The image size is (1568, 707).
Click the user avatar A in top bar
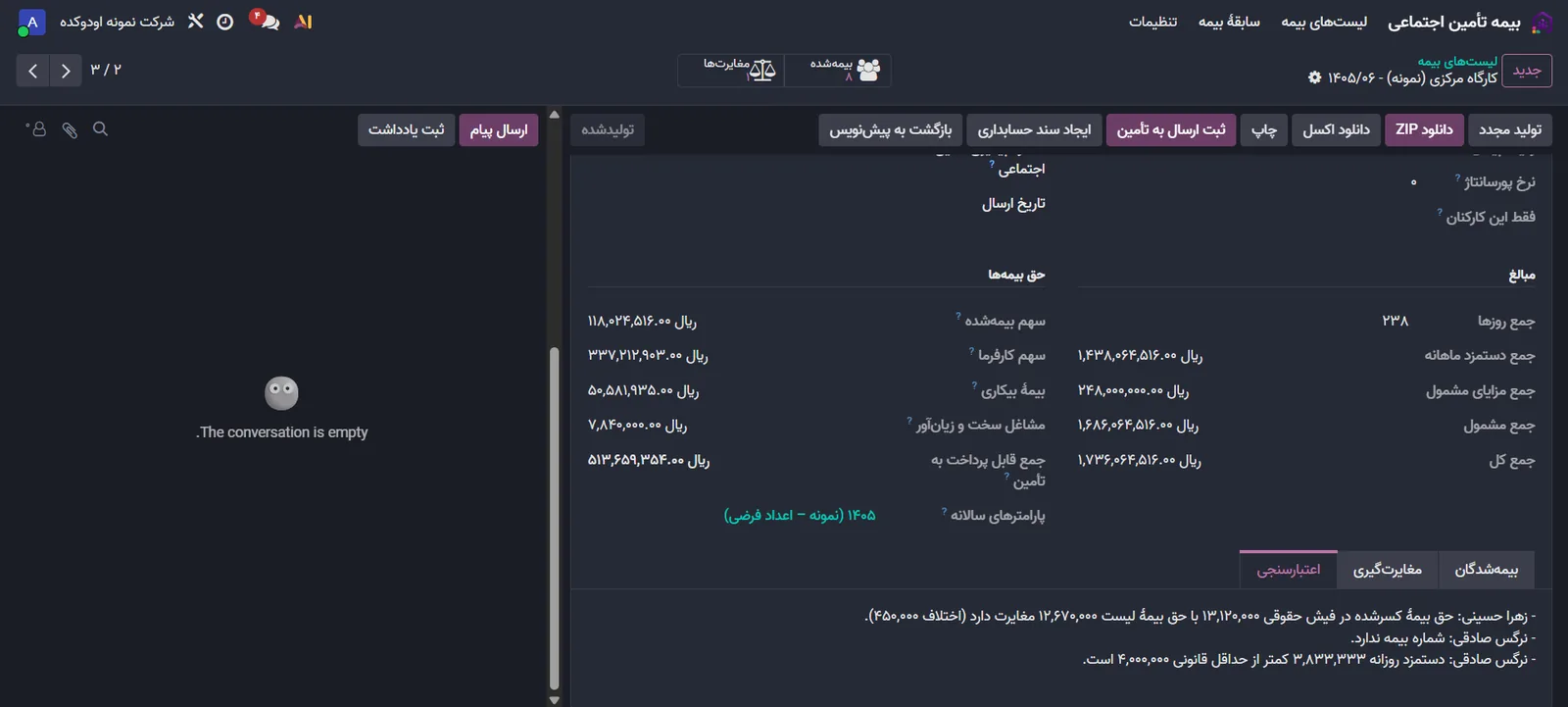(x=31, y=22)
